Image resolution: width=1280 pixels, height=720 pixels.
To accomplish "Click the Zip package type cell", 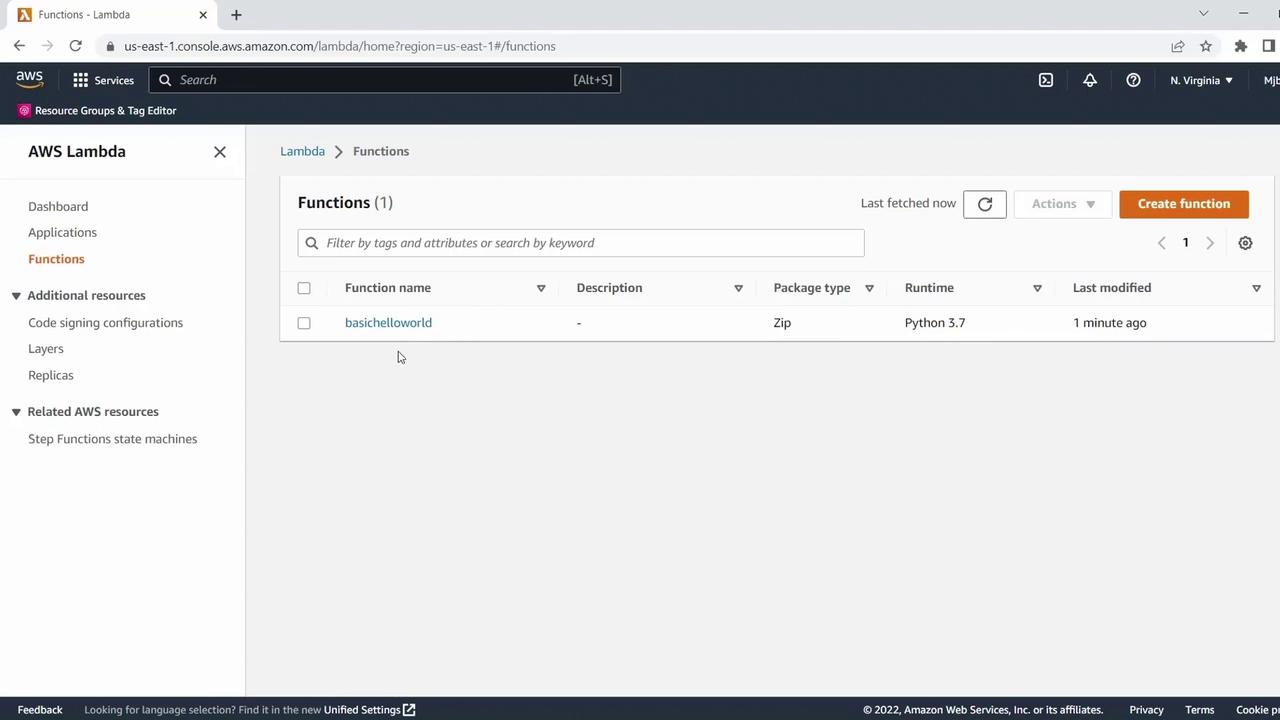I will [782, 323].
